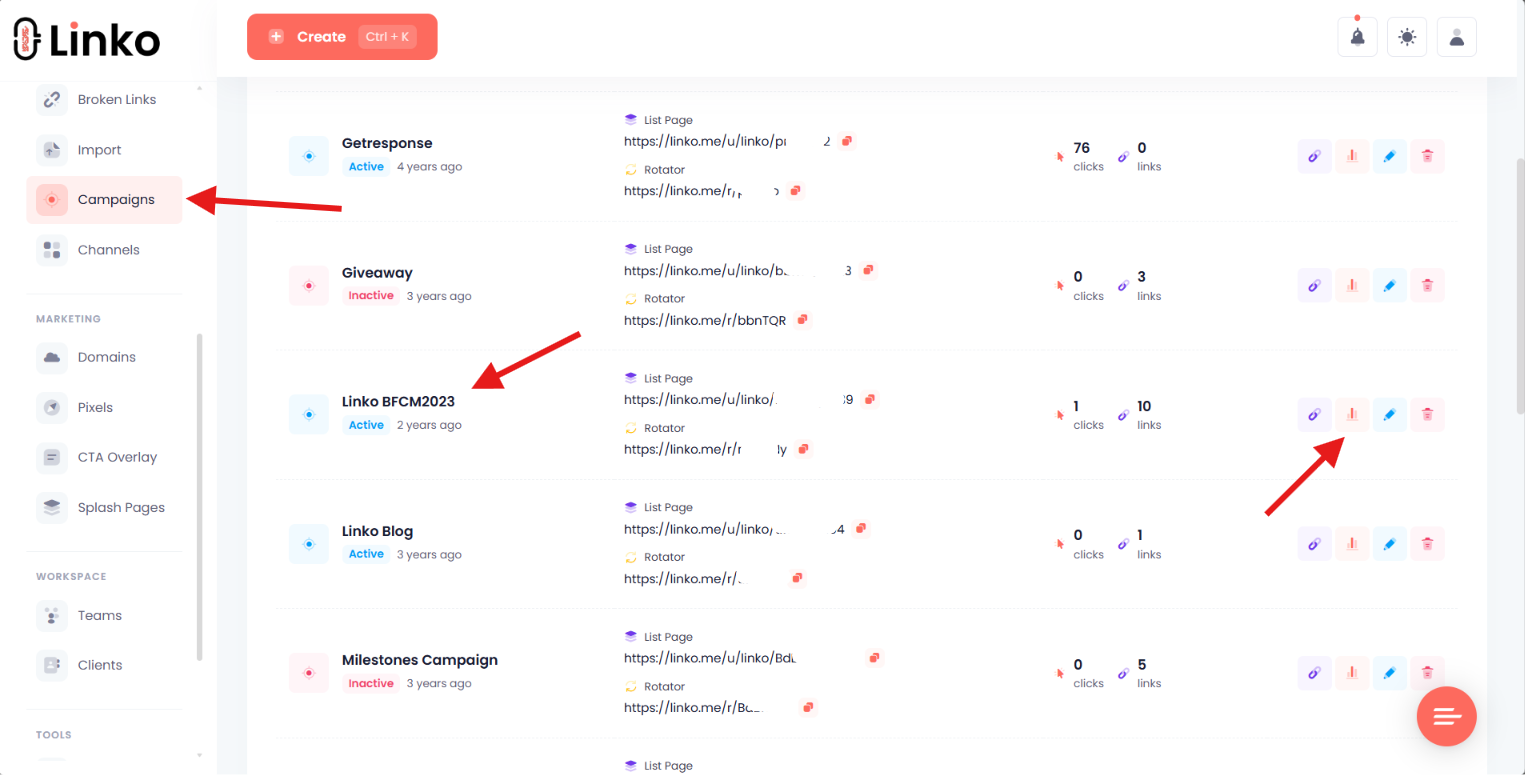Open the Giveaway campaign name
This screenshot has width=1525, height=775.
tap(377, 273)
